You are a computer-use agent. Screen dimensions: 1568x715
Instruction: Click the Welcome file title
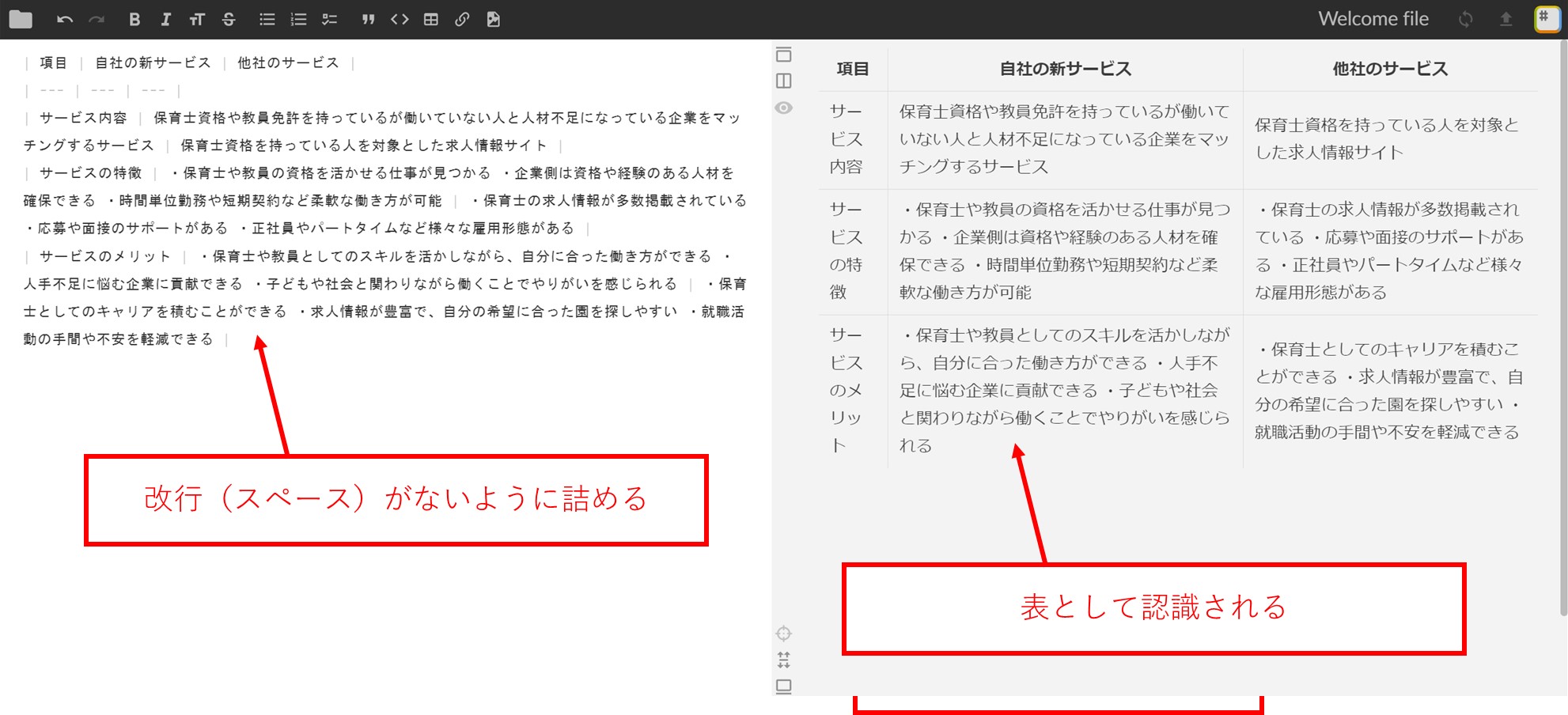[1373, 19]
